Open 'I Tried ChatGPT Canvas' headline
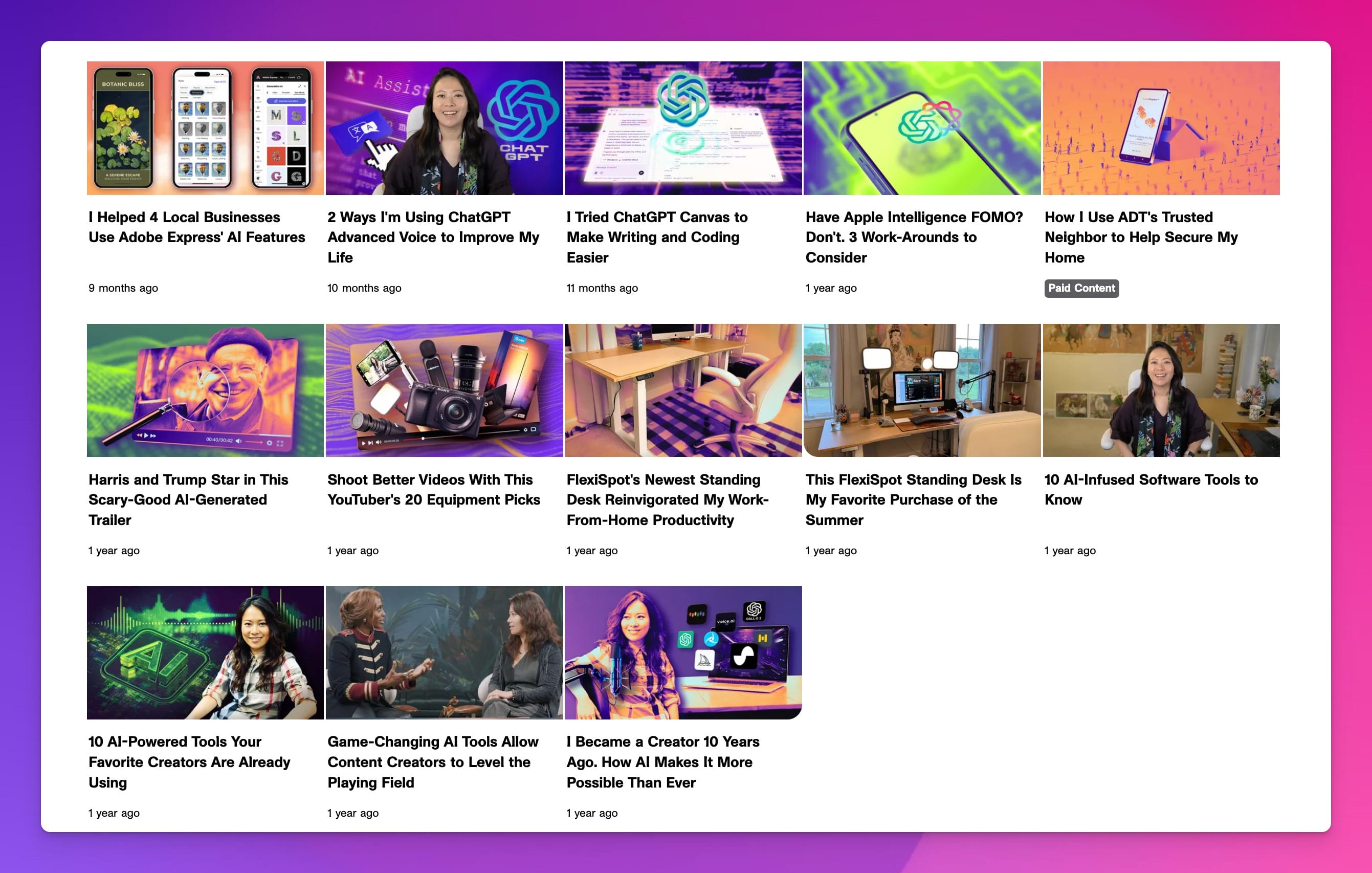Screen dimensions: 1372x873 click(657, 237)
